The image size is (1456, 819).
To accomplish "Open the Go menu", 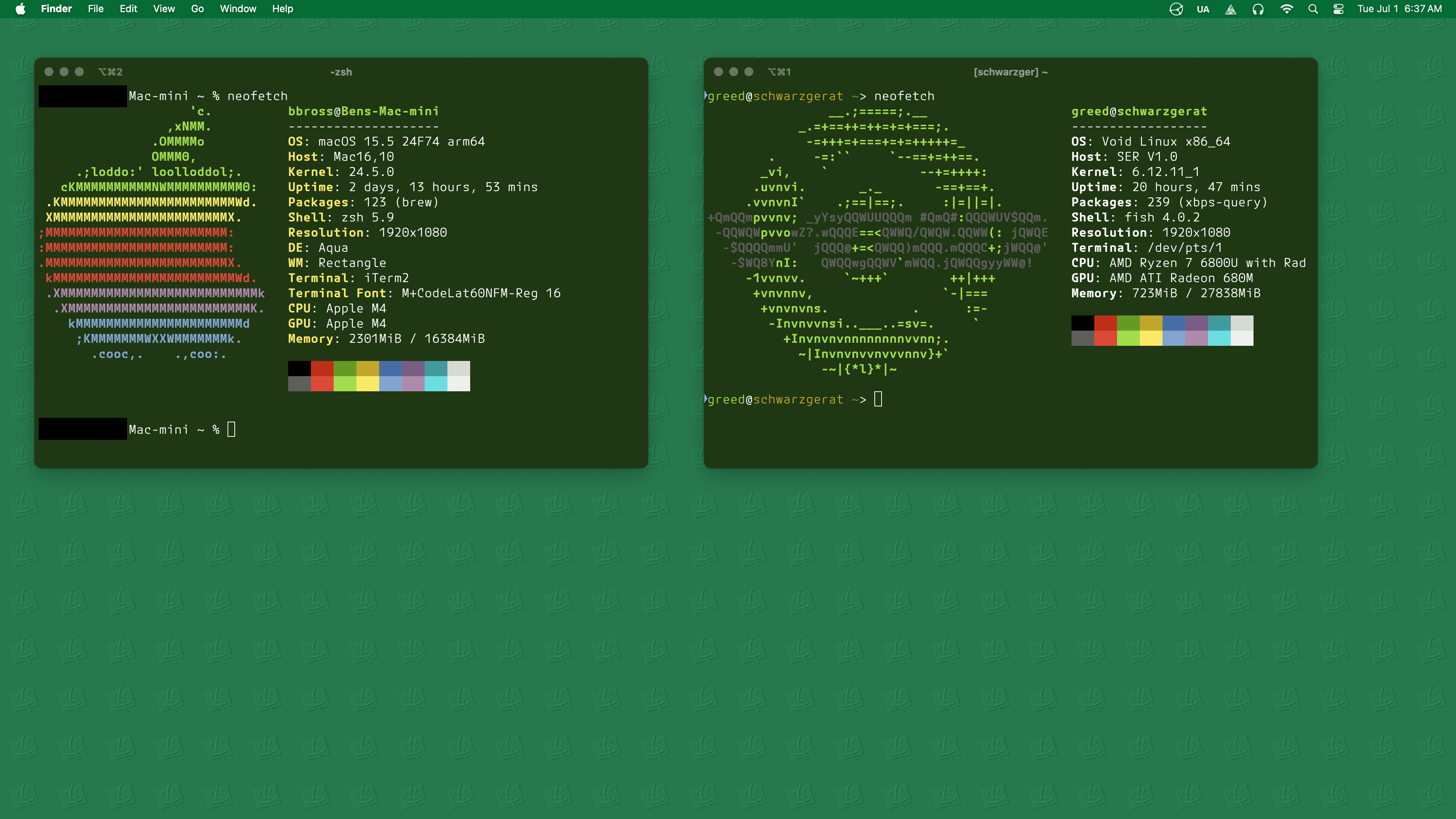I will click(197, 8).
